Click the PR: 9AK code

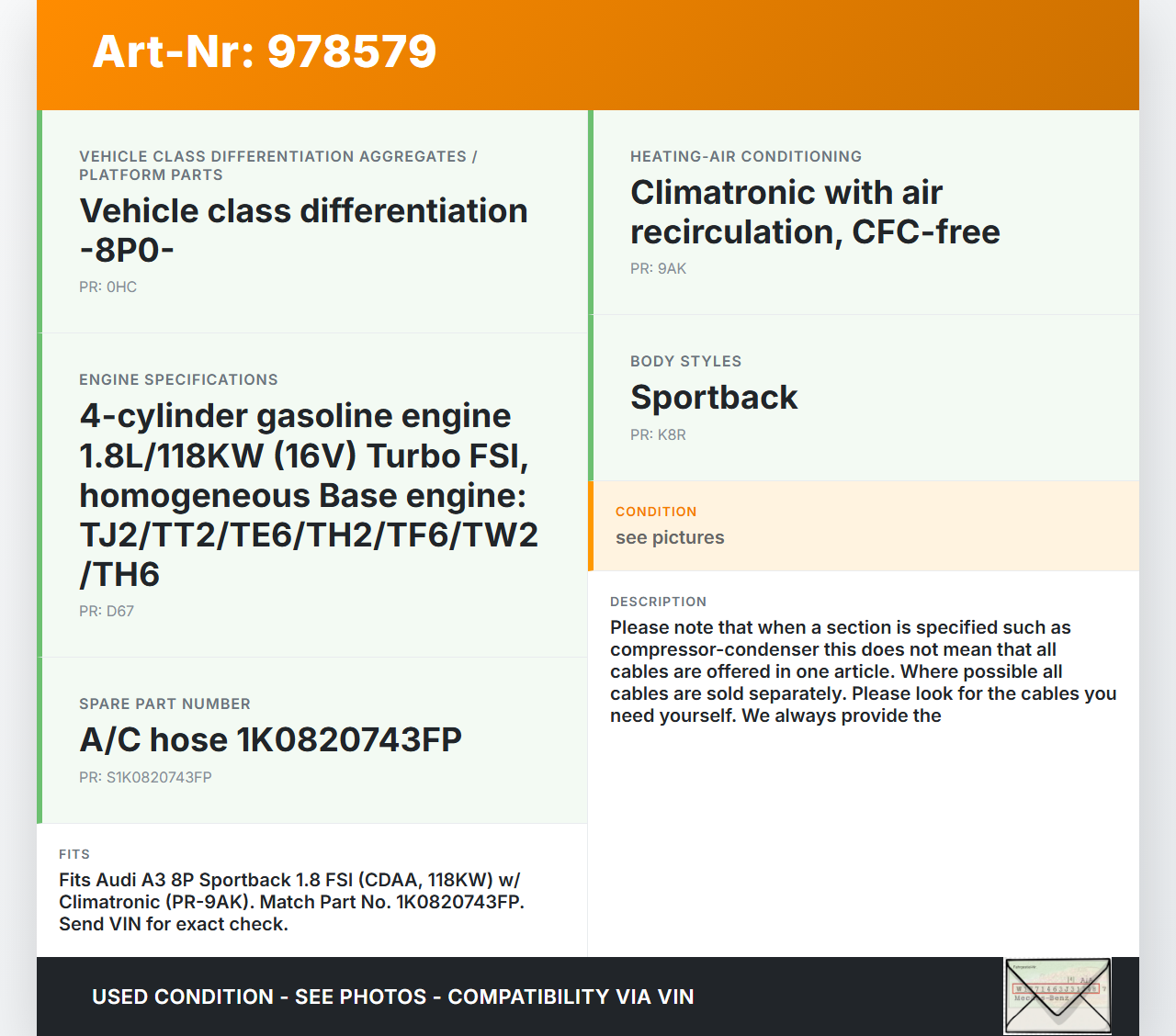pos(658,268)
